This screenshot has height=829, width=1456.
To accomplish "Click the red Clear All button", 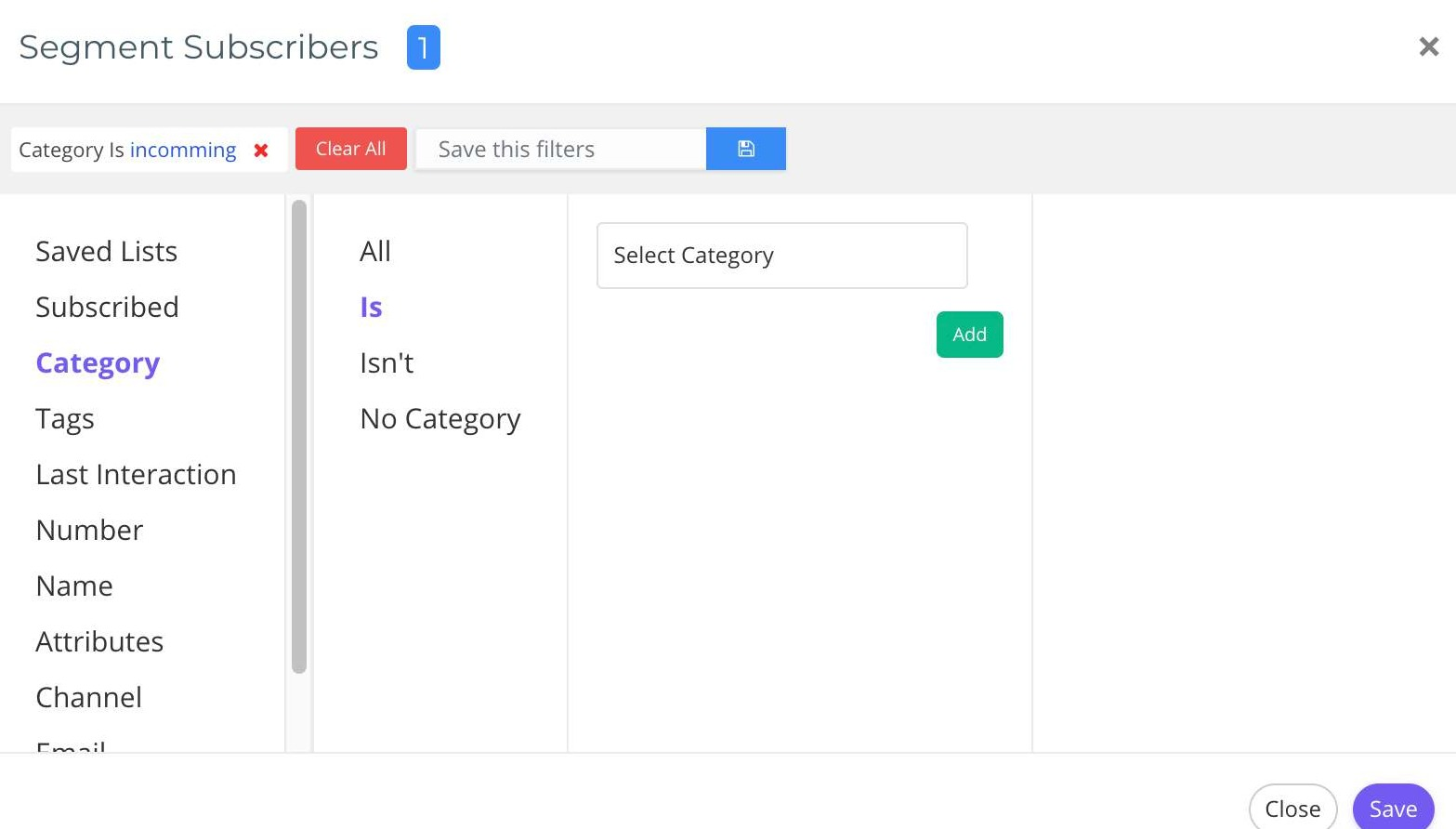I will 350,149.
